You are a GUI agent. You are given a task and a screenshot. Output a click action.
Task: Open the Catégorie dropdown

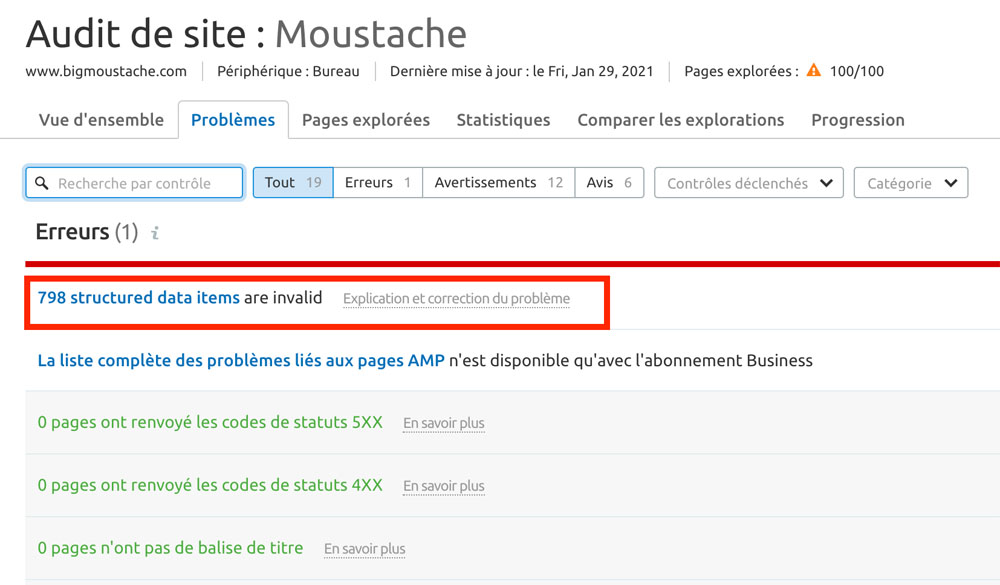911,183
